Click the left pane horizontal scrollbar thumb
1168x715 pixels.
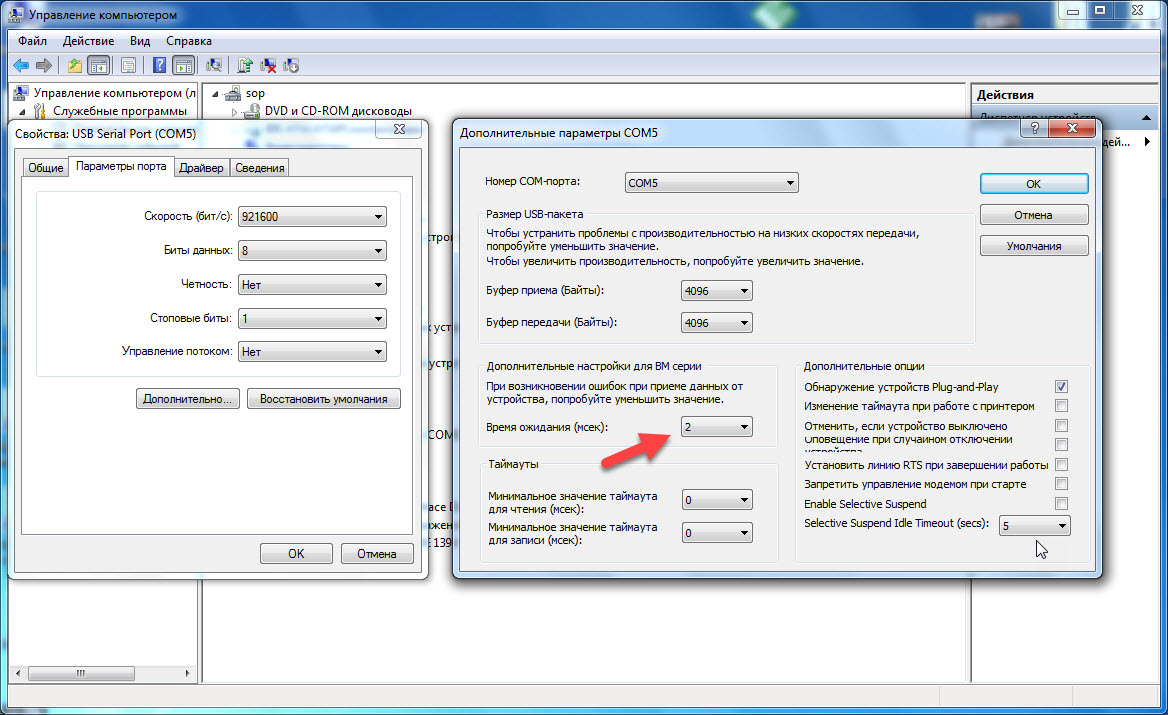81,673
